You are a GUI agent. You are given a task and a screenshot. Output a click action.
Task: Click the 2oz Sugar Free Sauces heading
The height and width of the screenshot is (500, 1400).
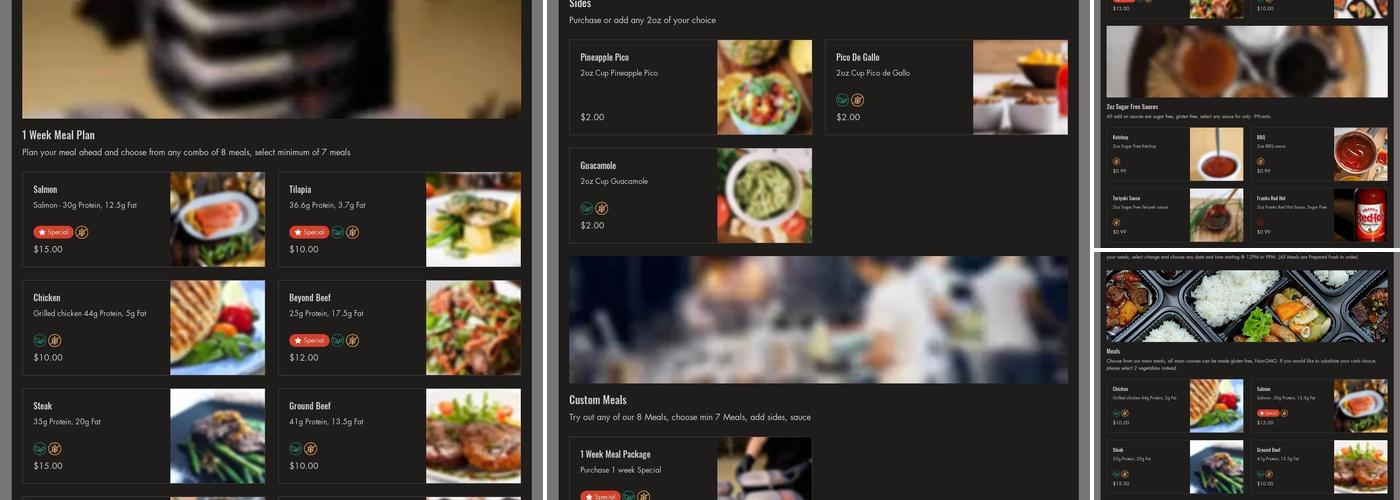[1132, 107]
